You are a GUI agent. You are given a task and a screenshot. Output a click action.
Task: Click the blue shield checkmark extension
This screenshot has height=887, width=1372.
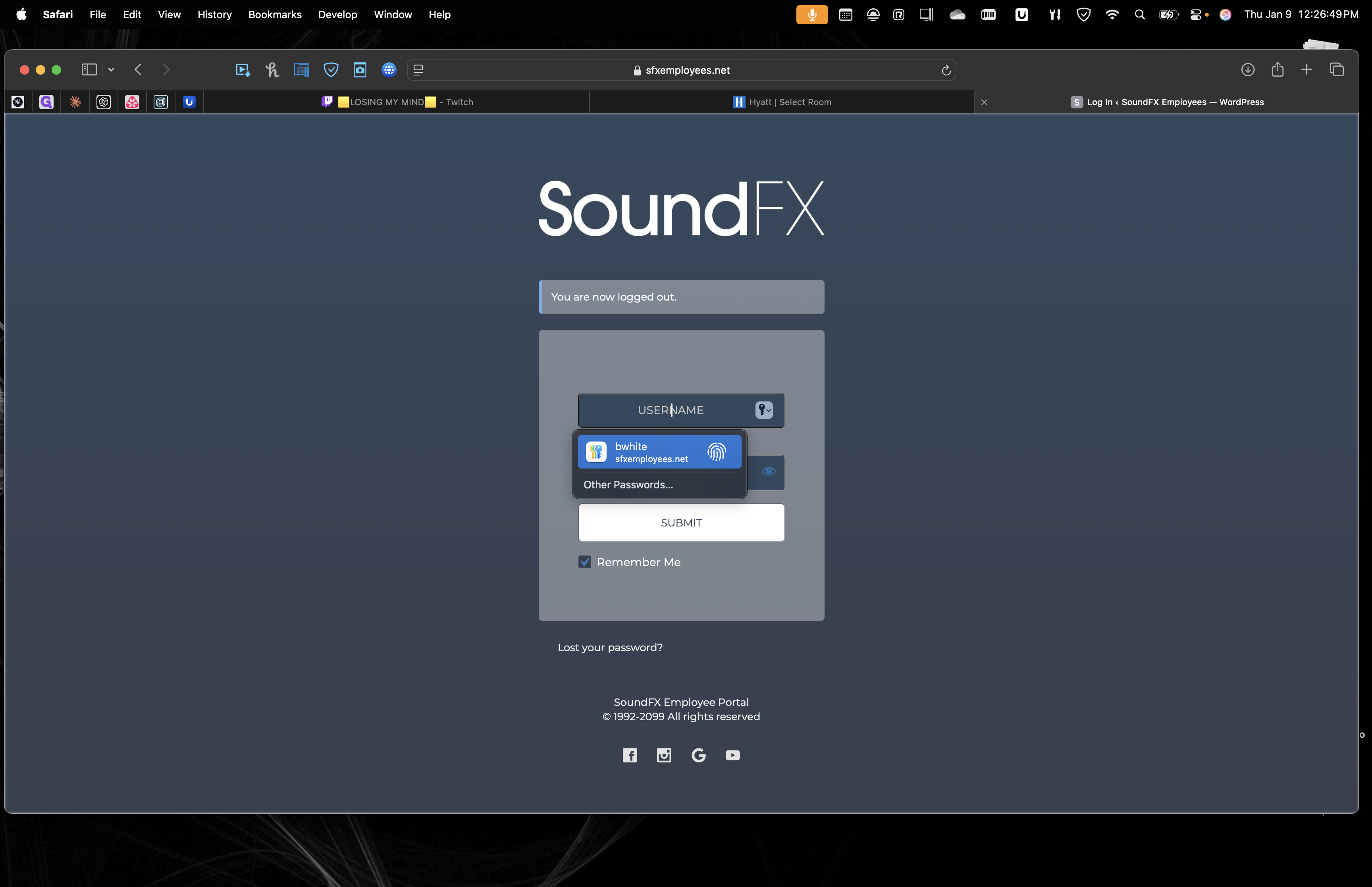331,70
